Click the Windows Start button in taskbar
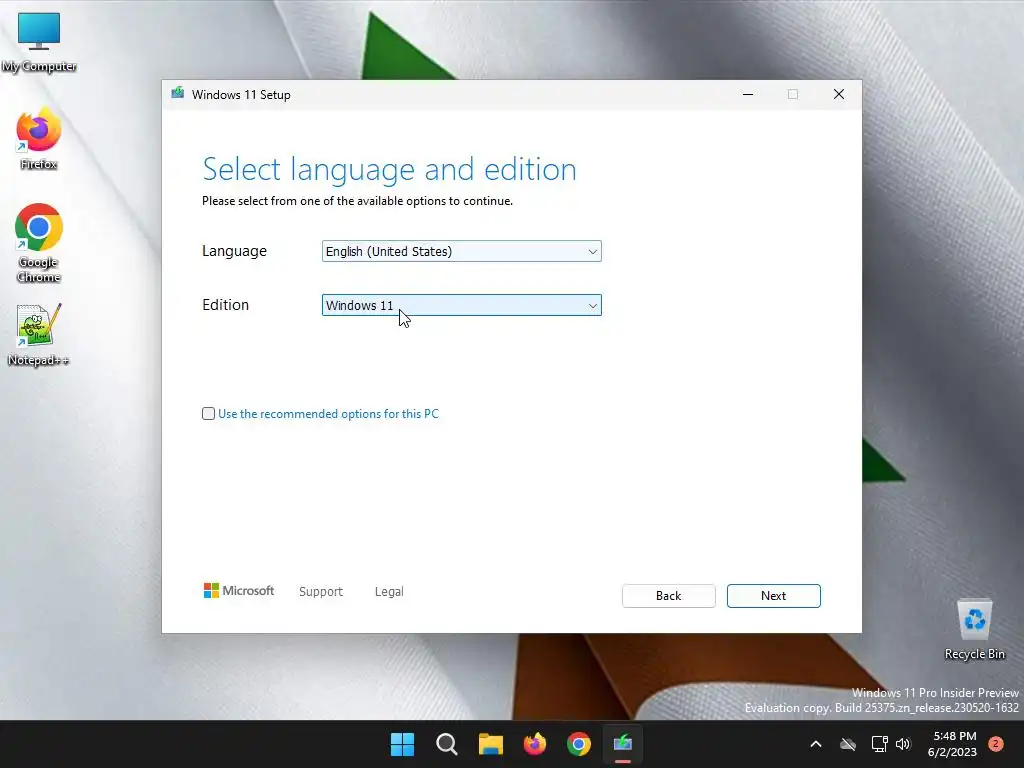Image resolution: width=1024 pixels, height=768 pixels. [x=402, y=744]
